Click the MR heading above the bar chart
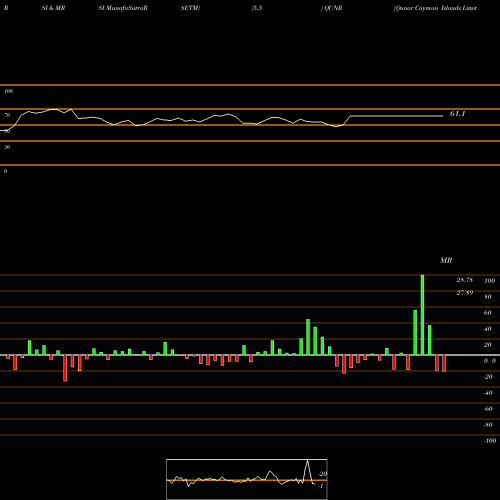Image resolution: width=500 pixels, height=500 pixels. point(446,260)
